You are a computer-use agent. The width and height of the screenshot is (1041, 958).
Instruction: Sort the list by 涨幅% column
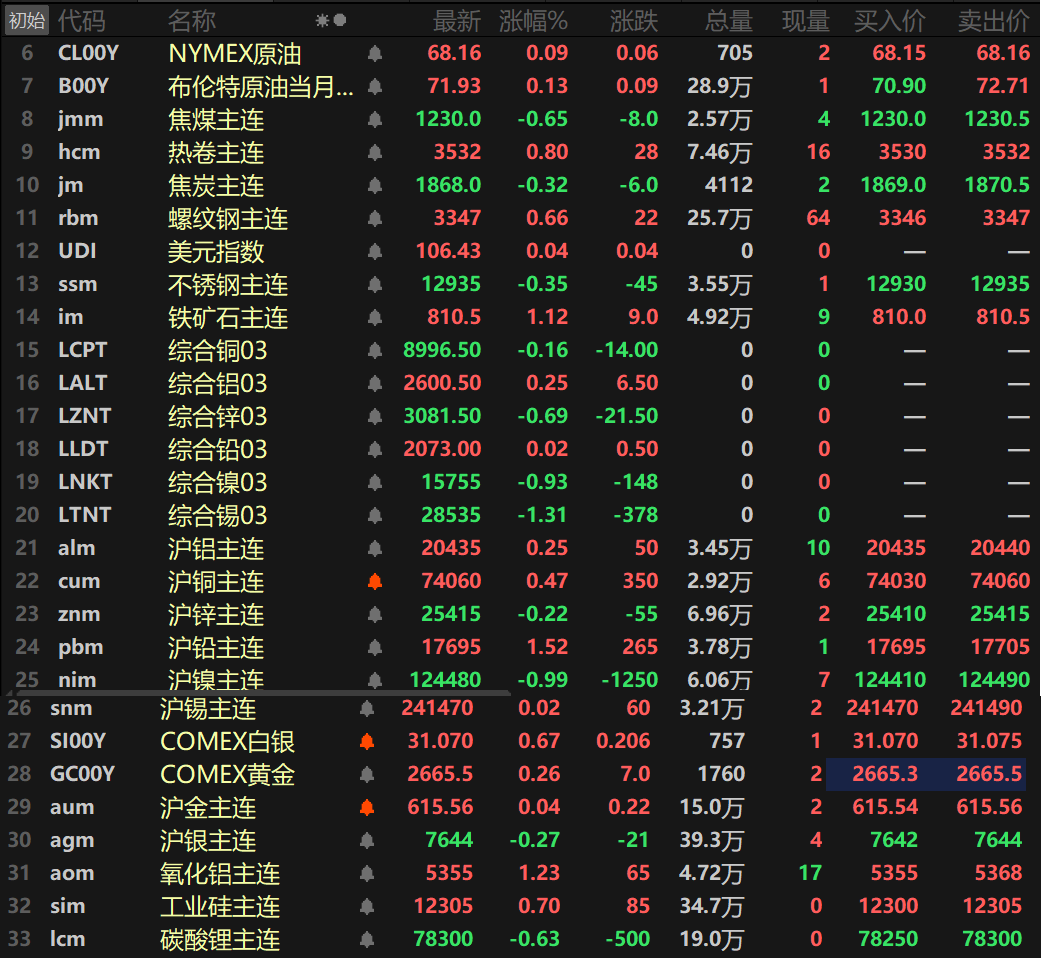(534, 20)
